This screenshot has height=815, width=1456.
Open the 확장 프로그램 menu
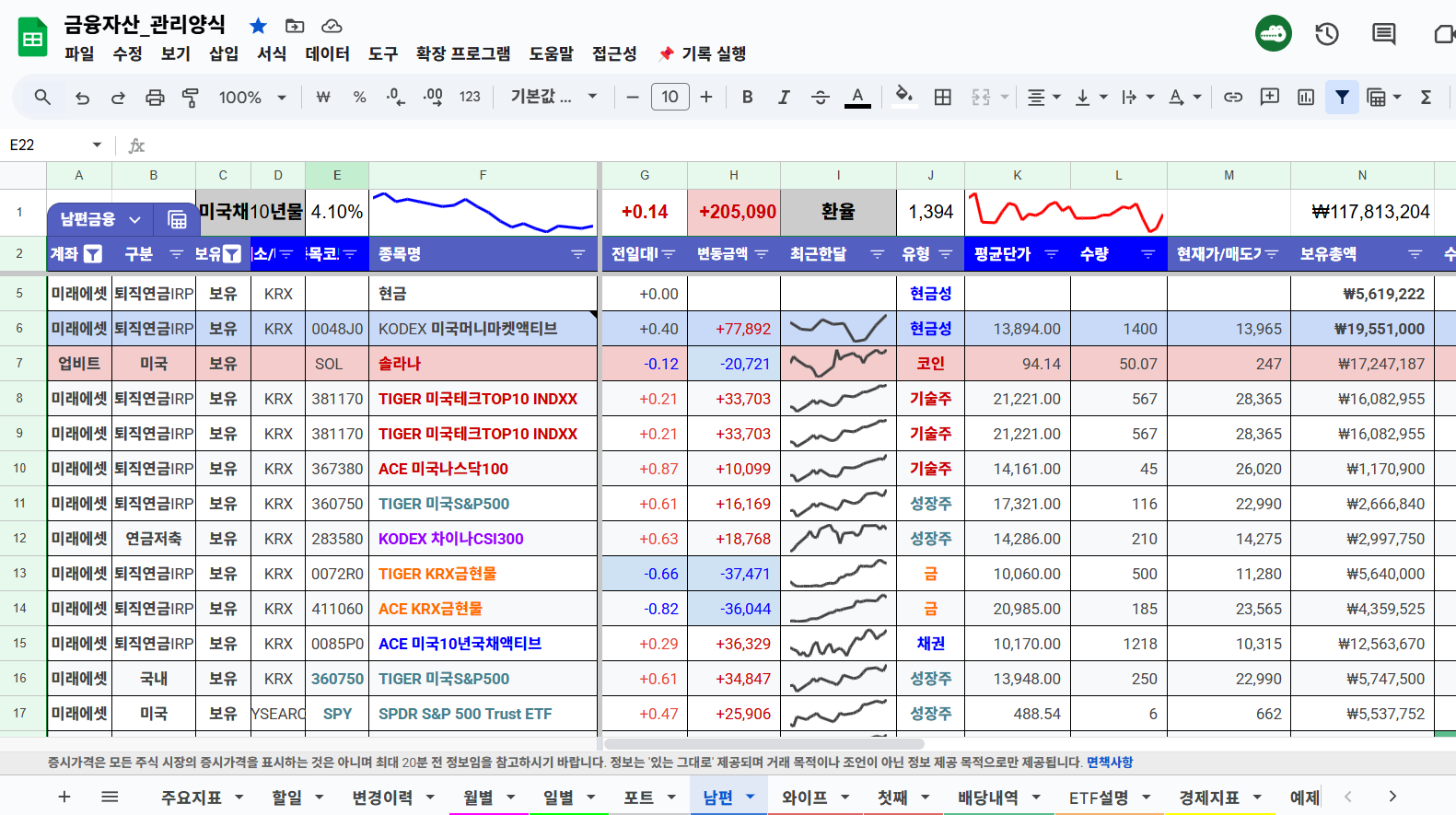pyautogui.click(x=463, y=53)
